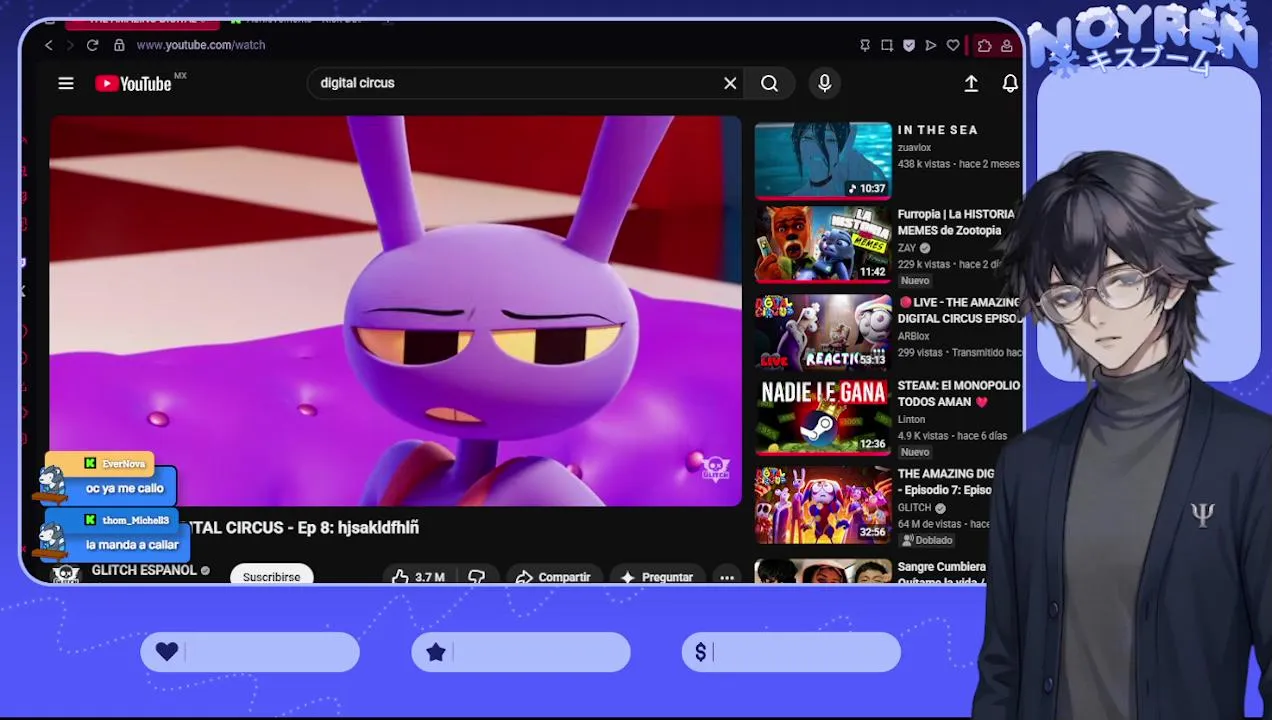
Task: Click the magnifier search button
Action: point(769,83)
